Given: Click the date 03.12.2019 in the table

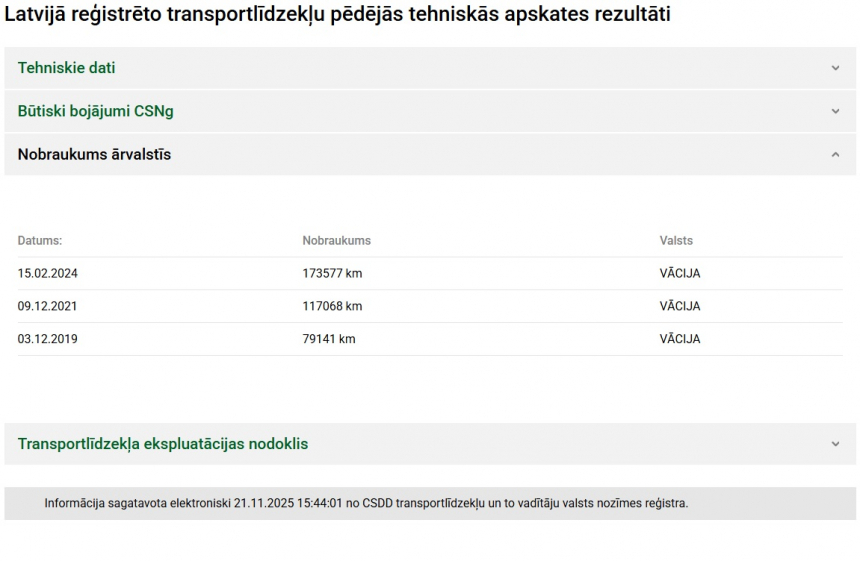Looking at the screenshot, I should 47,339.
